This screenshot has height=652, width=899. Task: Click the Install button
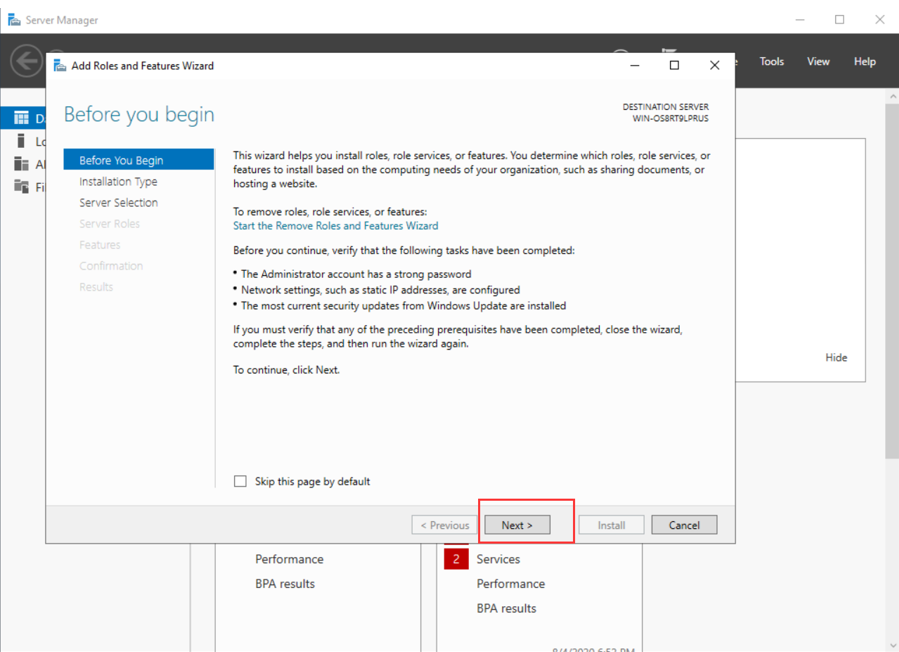click(611, 525)
